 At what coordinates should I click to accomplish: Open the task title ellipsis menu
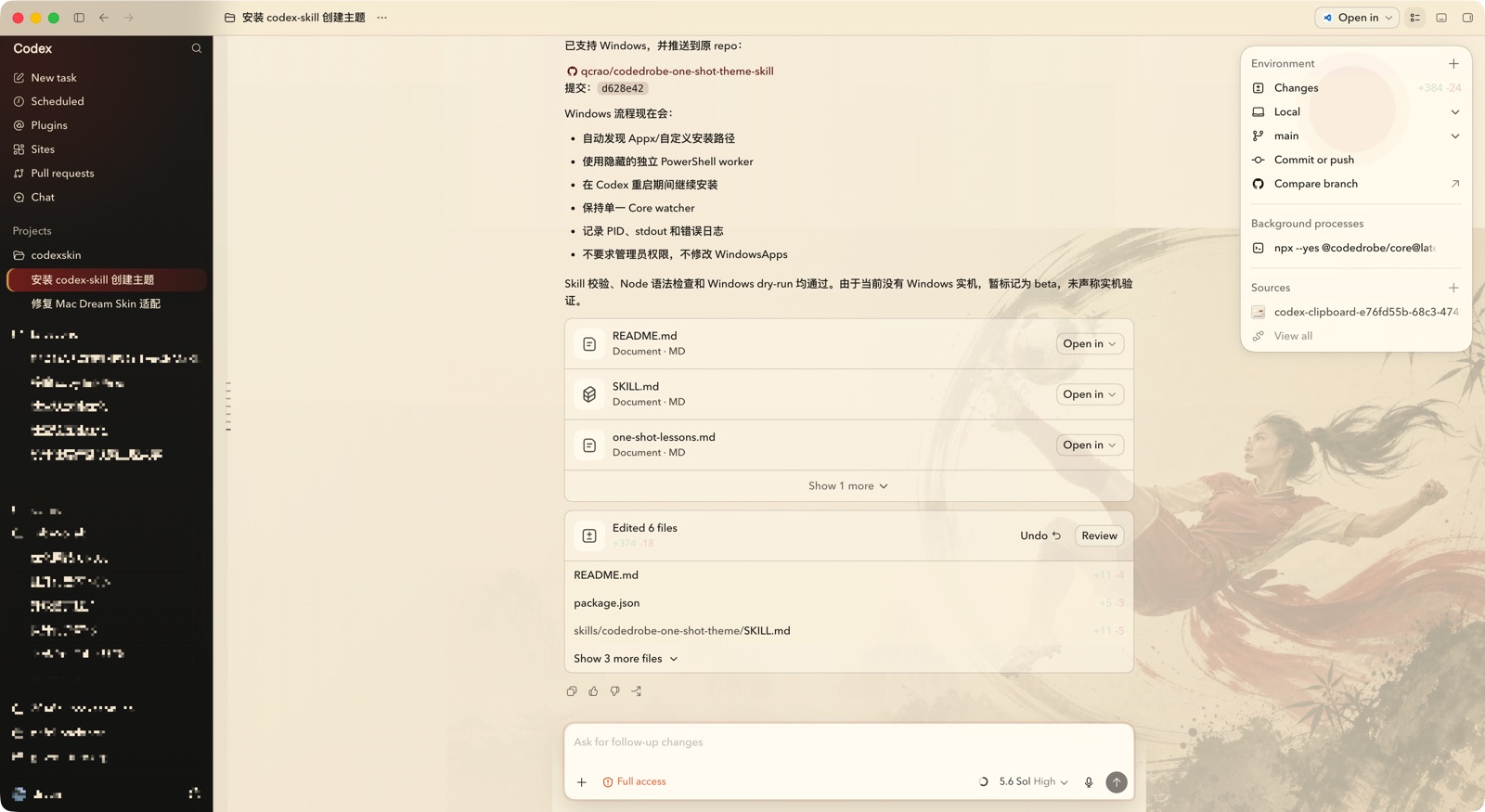pyautogui.click(x=382, y=18)
